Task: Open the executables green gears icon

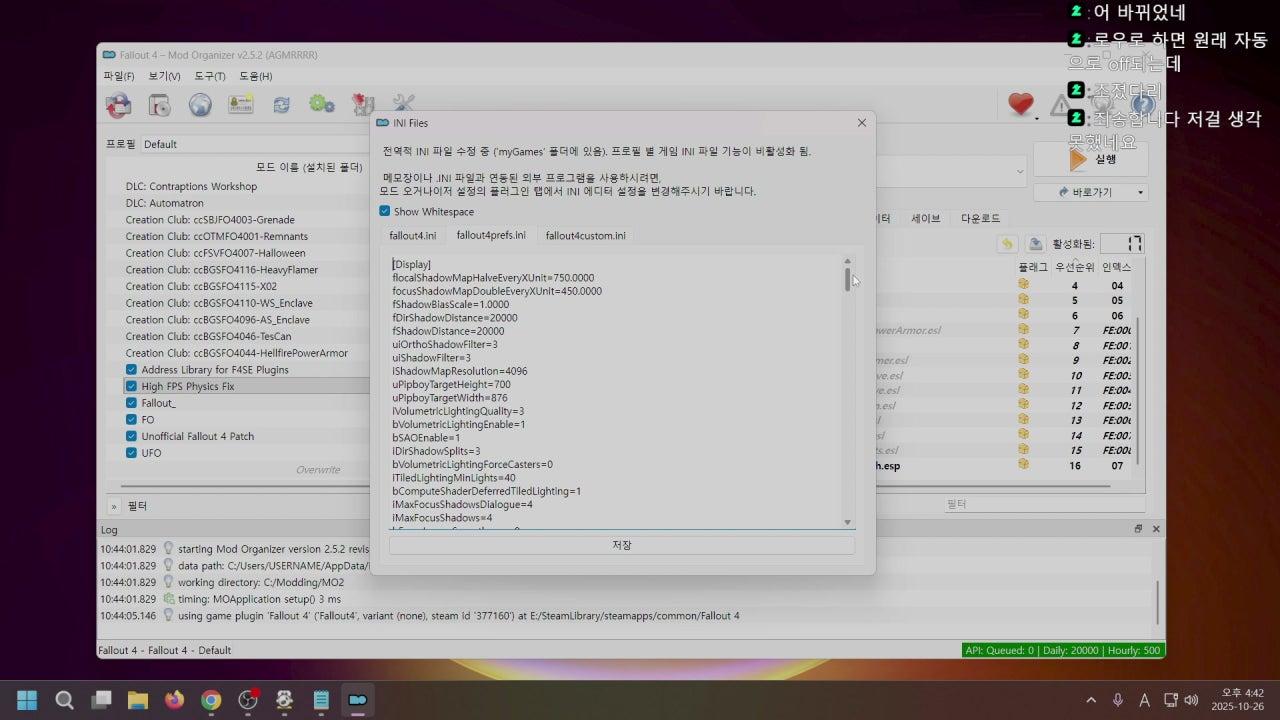Action: tap(321, 105)
